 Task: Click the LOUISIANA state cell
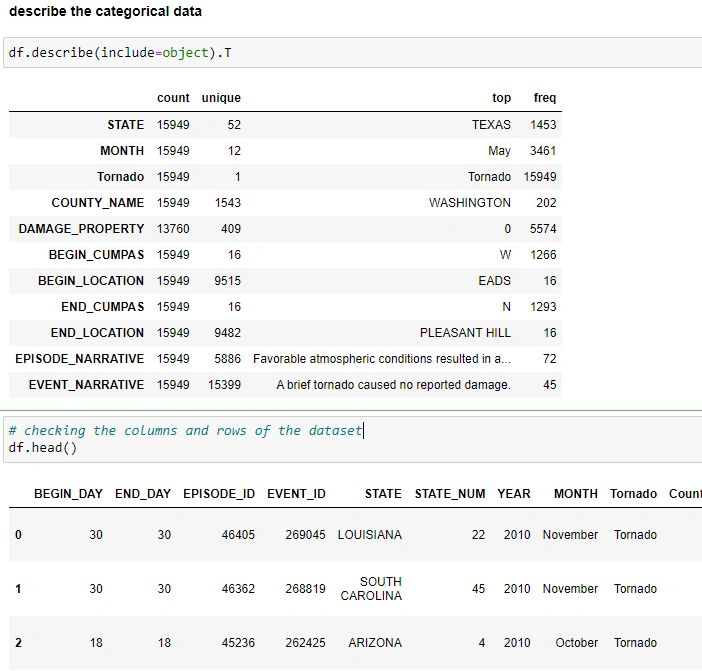[370, 535]
